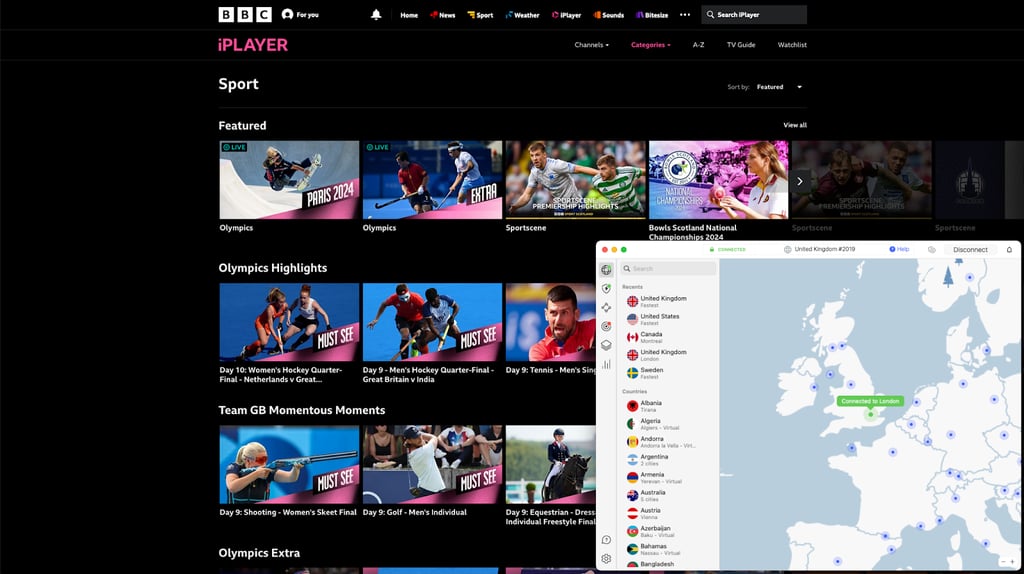
Task: Select Austria Vienna in countries list
Action: (667, 514)
